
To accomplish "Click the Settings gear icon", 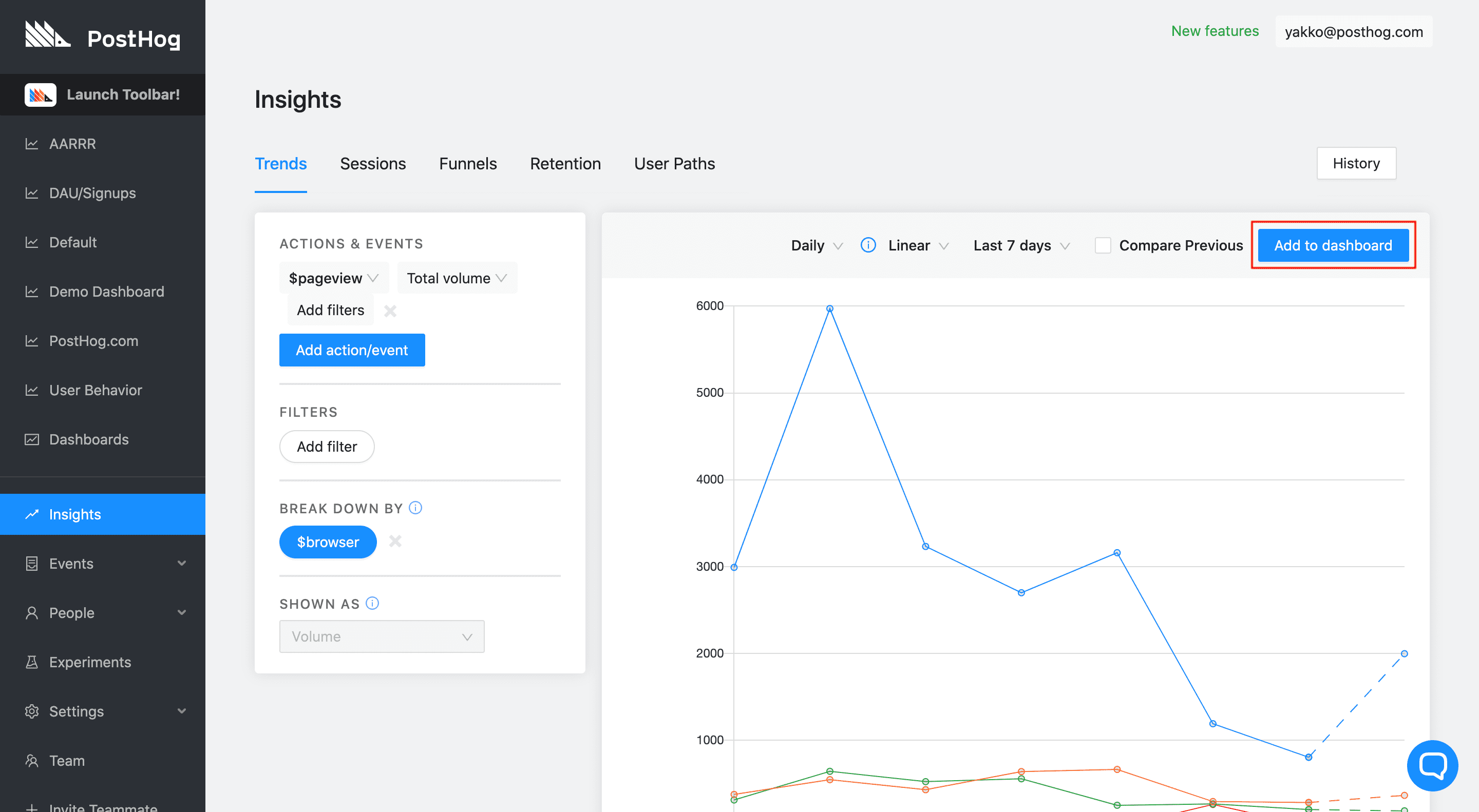I will click(x=31, y=711).
